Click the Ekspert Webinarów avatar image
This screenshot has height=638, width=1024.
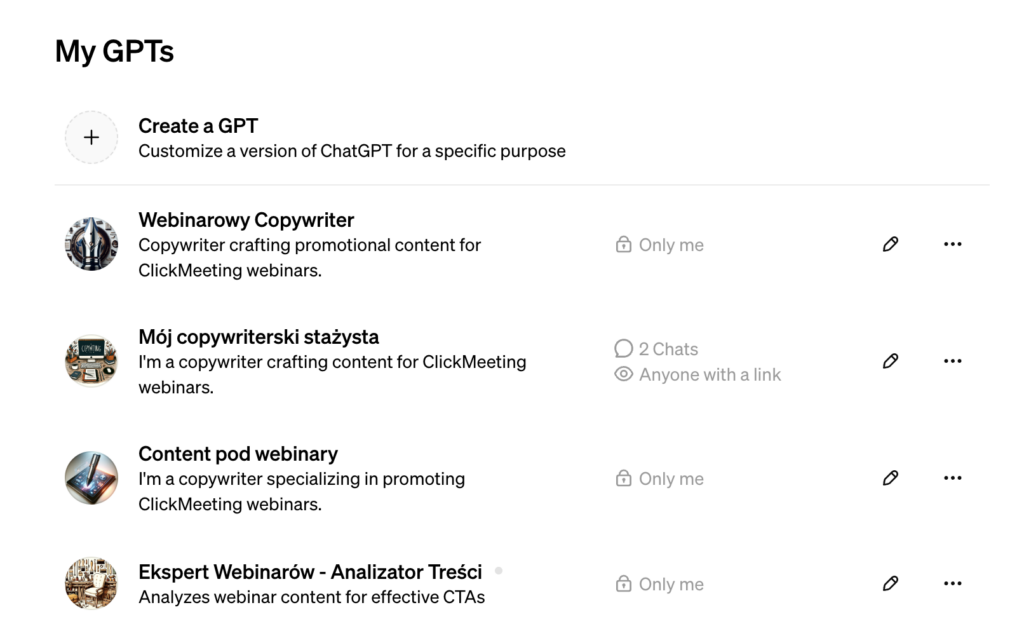pyautogui.click(x=91, y=583)
